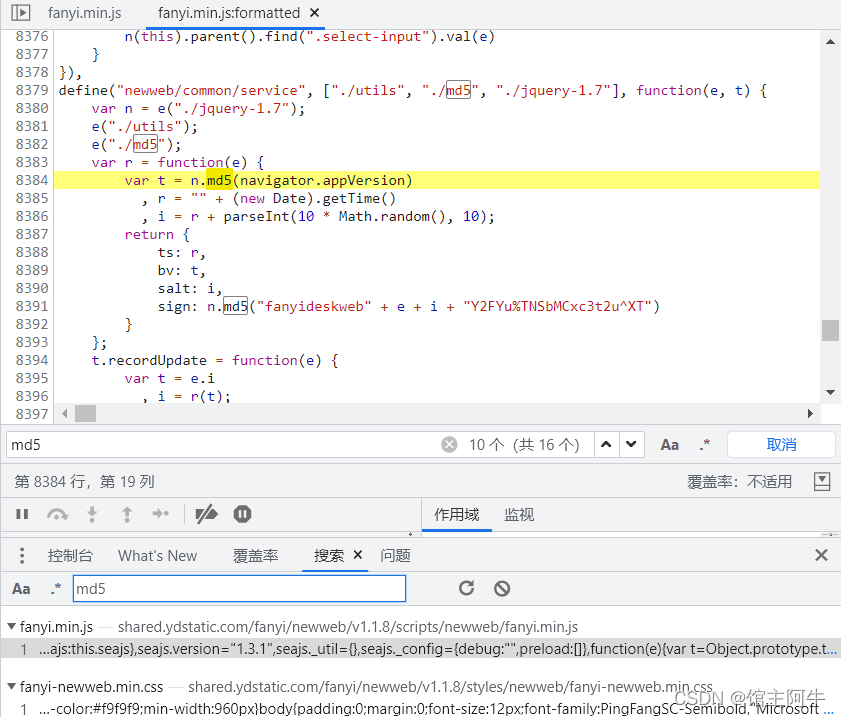Image resolution: width=841 pixels, height=717 pixels.
Task: Refresh the global search results
Action: pyautogui.click(x=467, y=588)
